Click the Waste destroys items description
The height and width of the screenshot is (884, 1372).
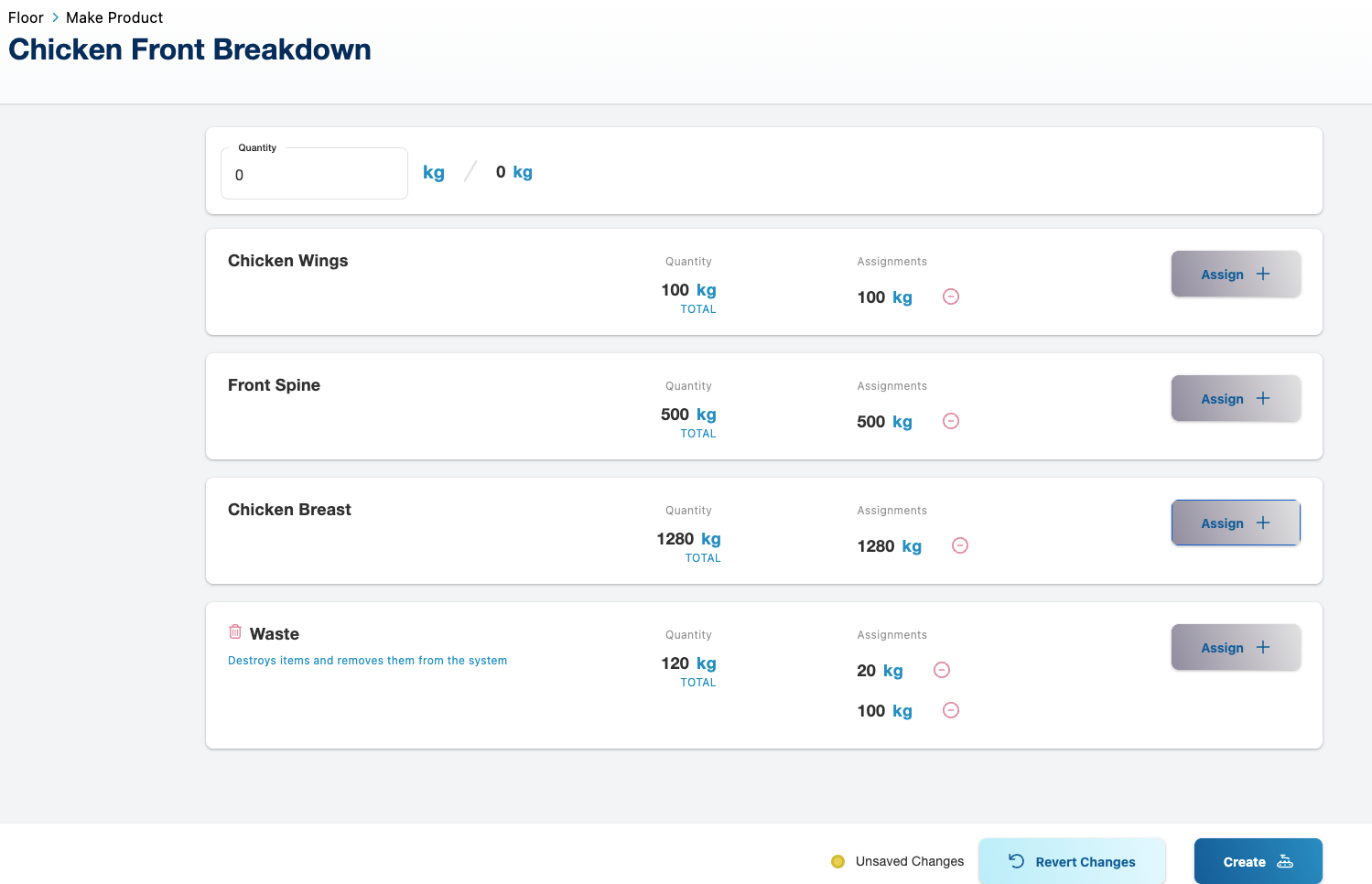pyautogui.click(x=367, y=661)
